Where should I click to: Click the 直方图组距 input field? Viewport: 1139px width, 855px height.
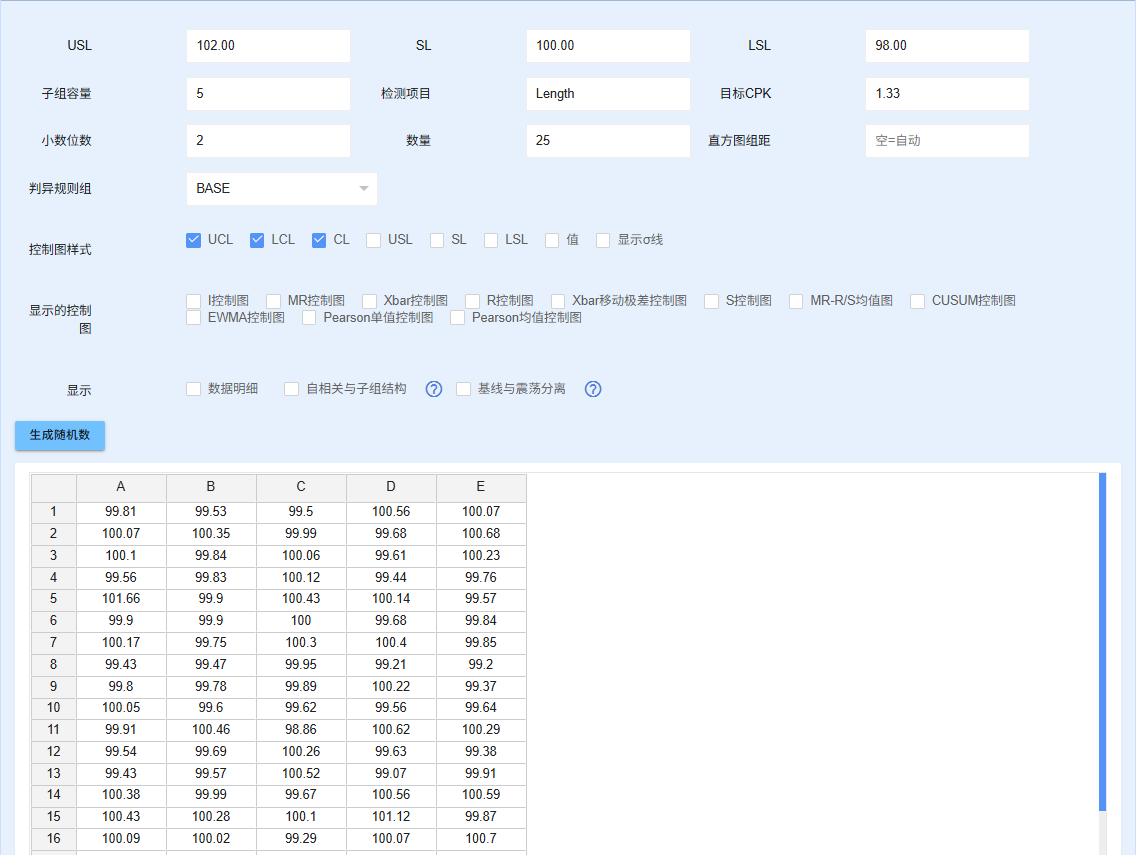tap(947, 141)
